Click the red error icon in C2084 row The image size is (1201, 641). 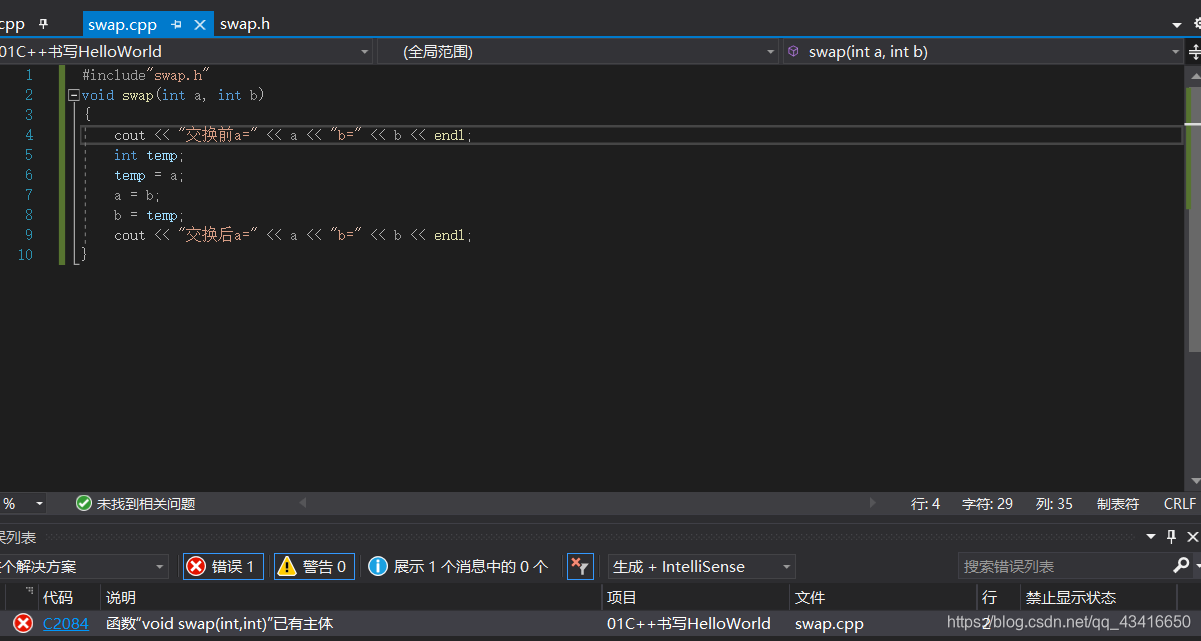click(23, 623)
